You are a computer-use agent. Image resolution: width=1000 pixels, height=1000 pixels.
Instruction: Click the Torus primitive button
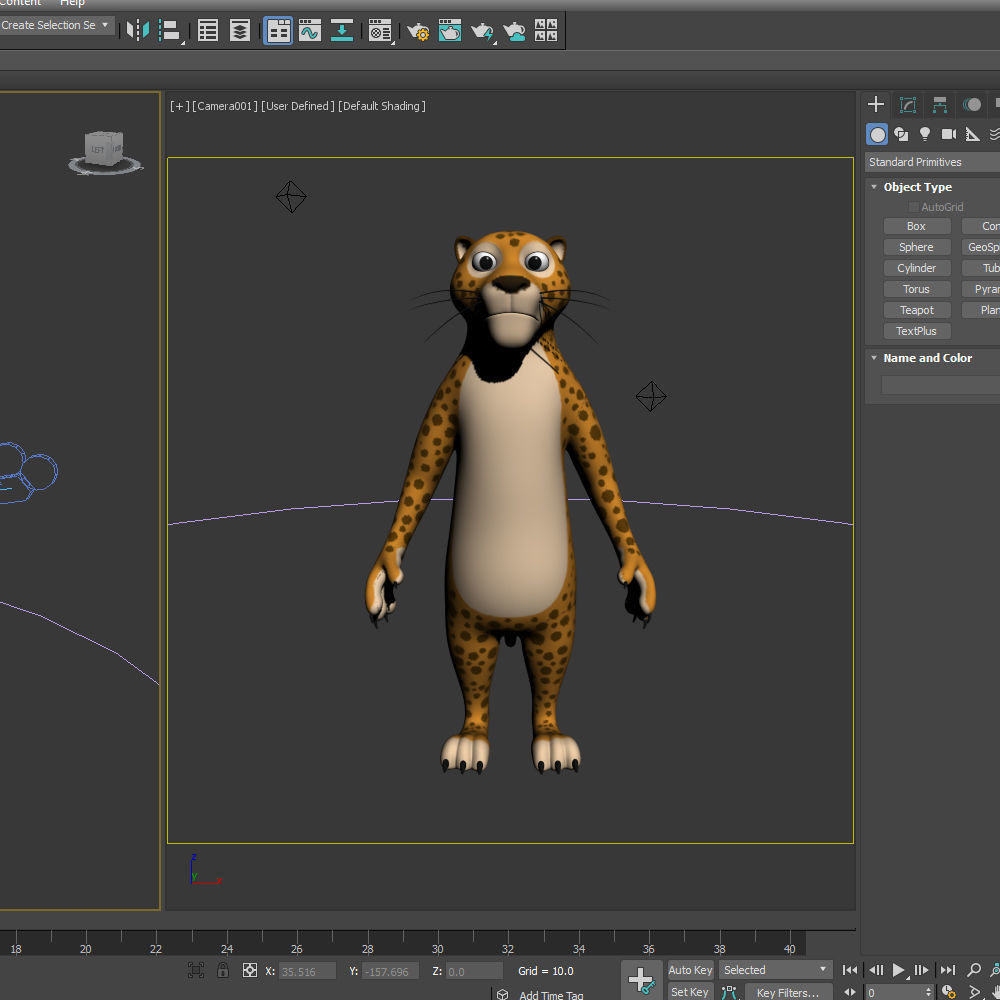click(916, 290)
